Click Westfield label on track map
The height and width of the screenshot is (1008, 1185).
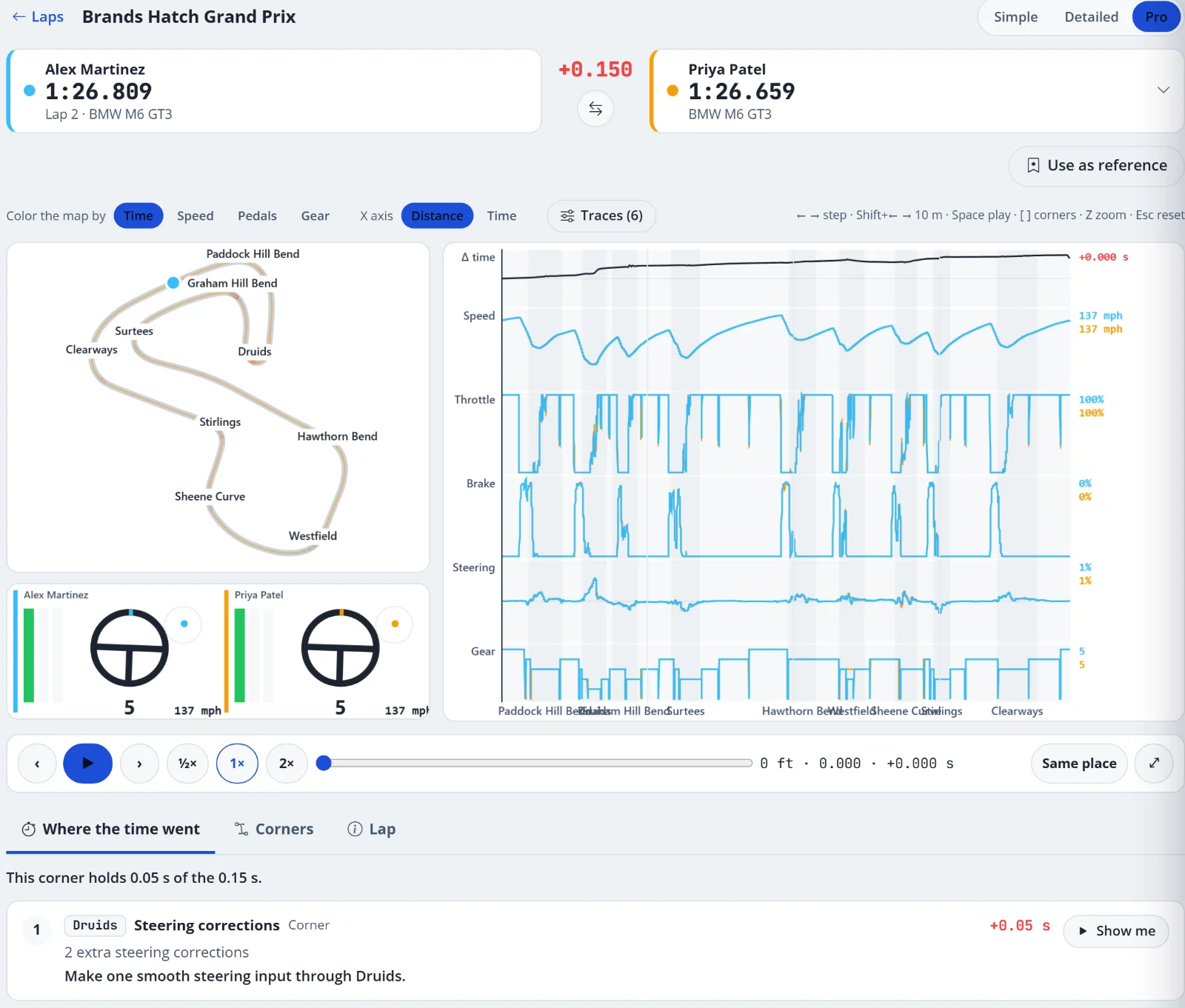pyautogui.click(x=313, y=535)
